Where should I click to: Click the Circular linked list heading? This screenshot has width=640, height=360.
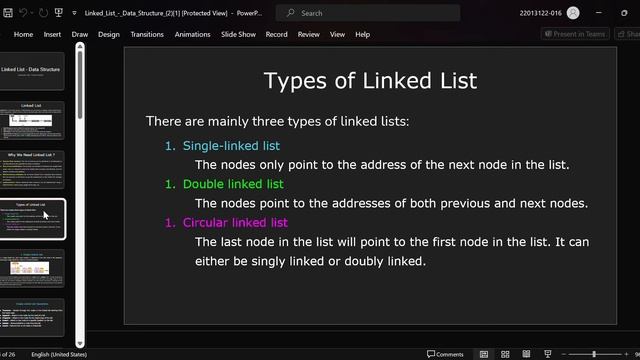click(x=235, y=222)
